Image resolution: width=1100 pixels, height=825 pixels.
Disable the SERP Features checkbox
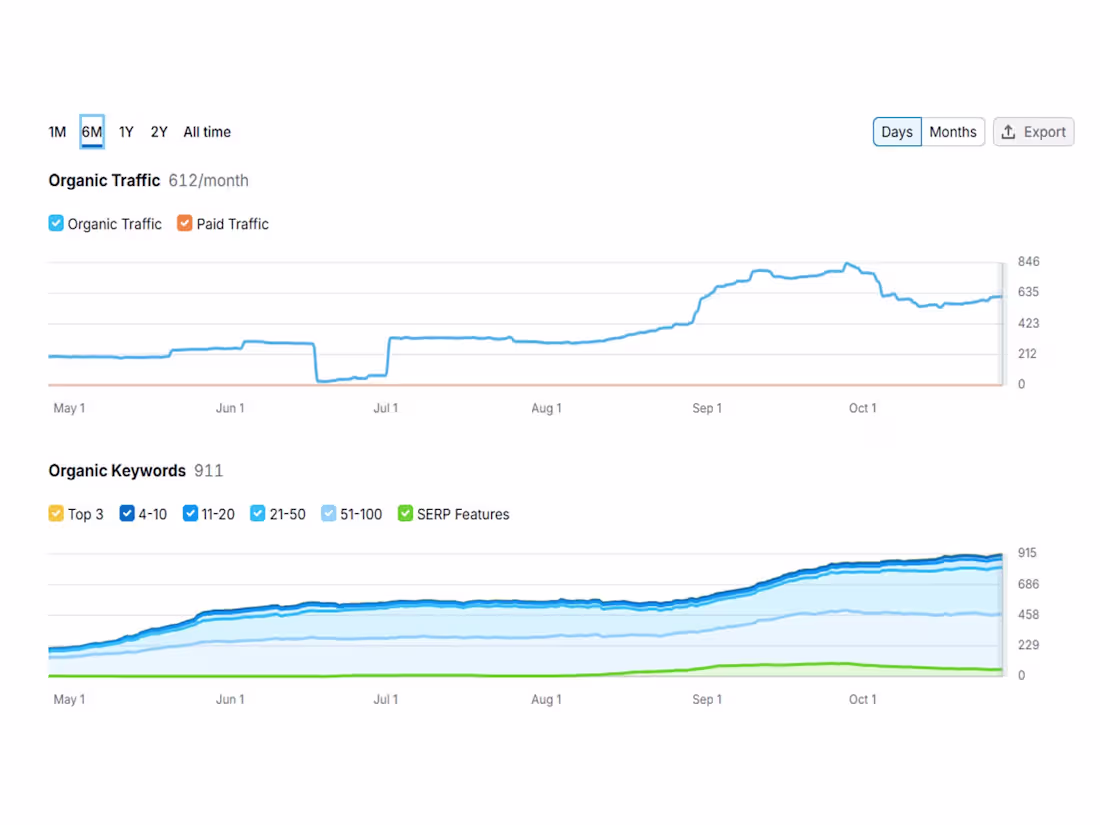[x=405, y=514]
